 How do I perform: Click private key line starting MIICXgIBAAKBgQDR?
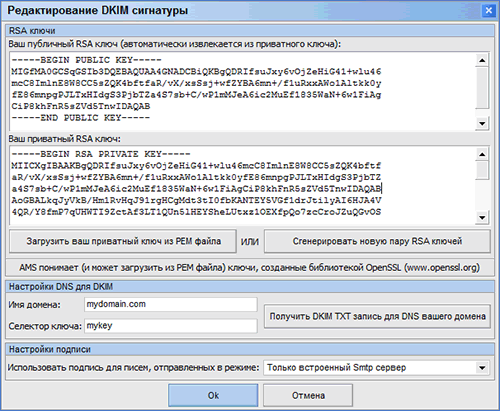click(196, 166)
